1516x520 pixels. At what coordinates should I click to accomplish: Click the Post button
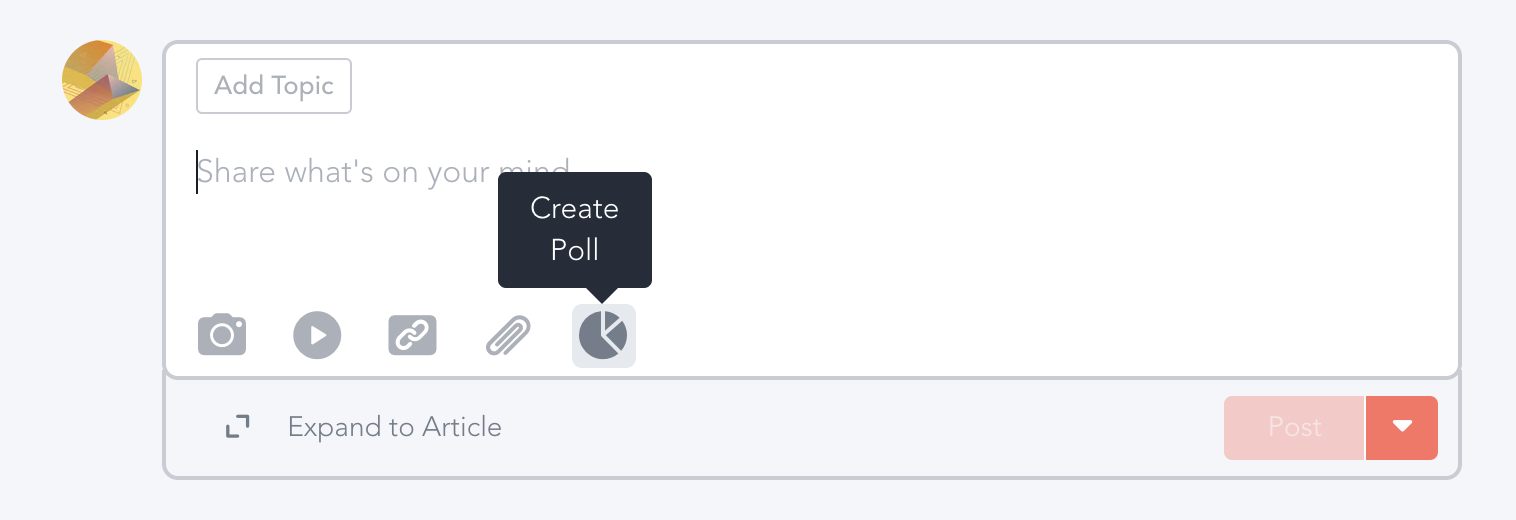click(x=1294, y=427)
